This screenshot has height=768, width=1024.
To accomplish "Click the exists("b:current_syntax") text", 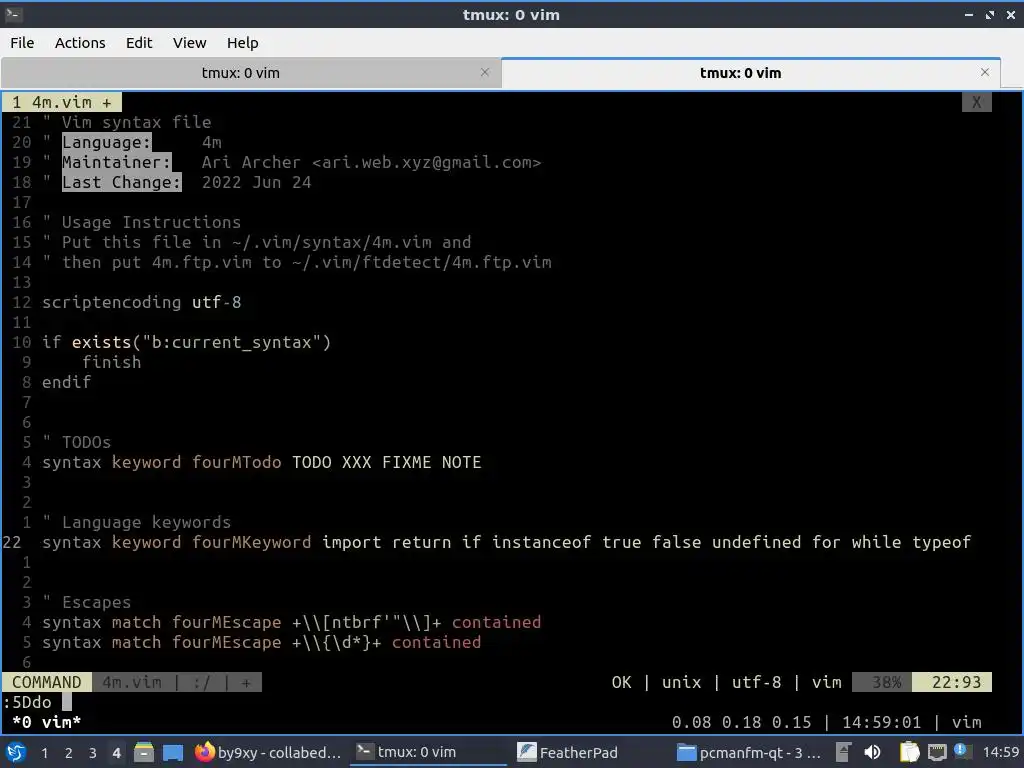I will point(201,342).
